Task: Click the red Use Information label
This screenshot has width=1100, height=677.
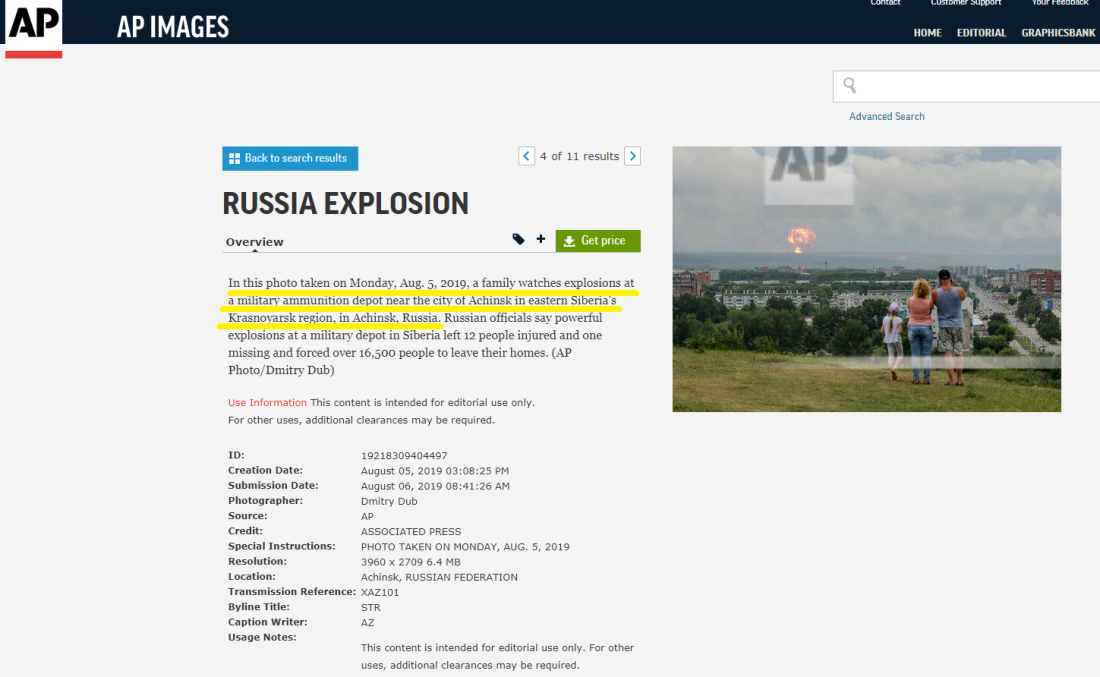Action: coord(267,403)
